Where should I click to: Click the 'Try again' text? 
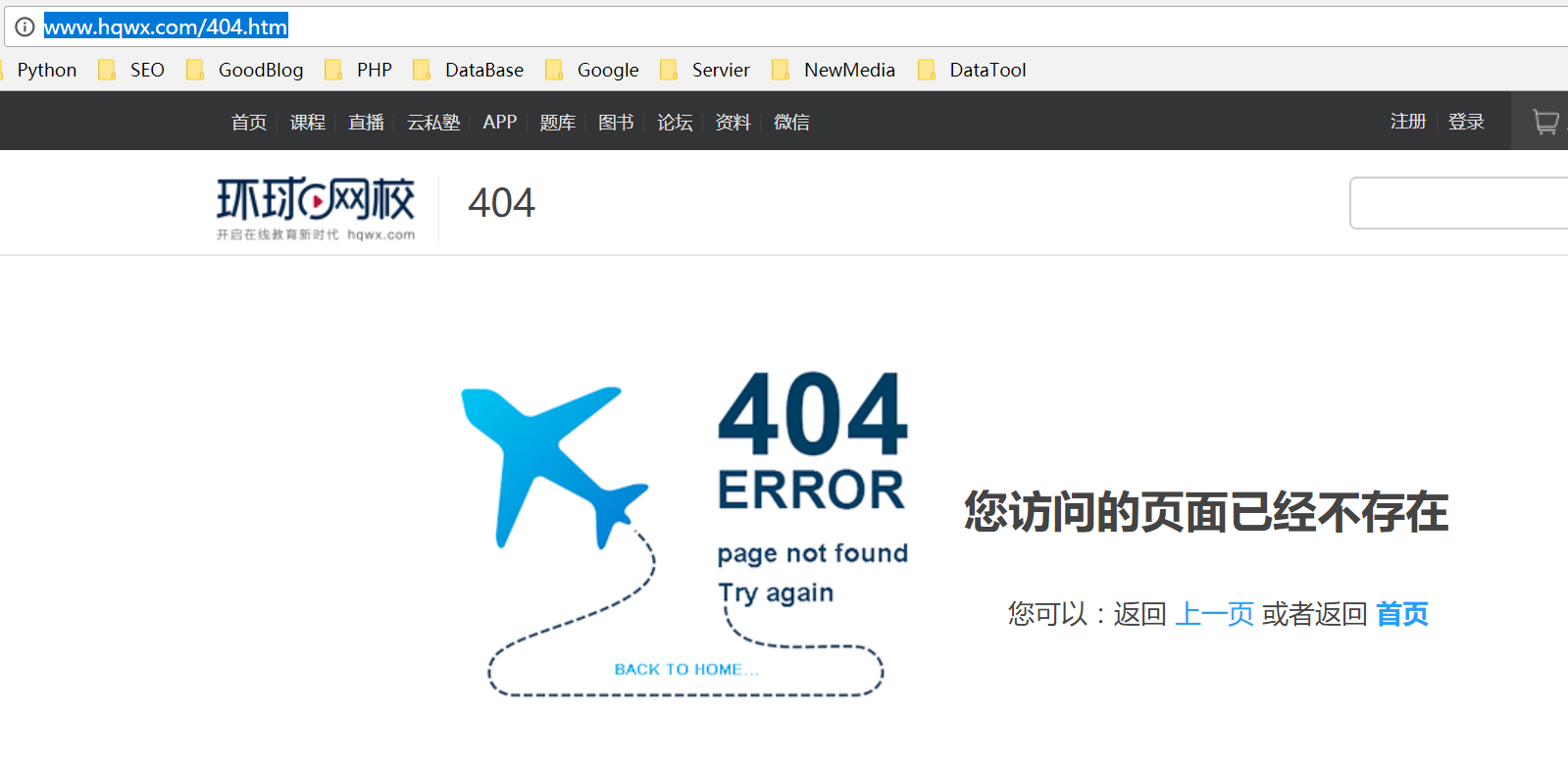776,593
